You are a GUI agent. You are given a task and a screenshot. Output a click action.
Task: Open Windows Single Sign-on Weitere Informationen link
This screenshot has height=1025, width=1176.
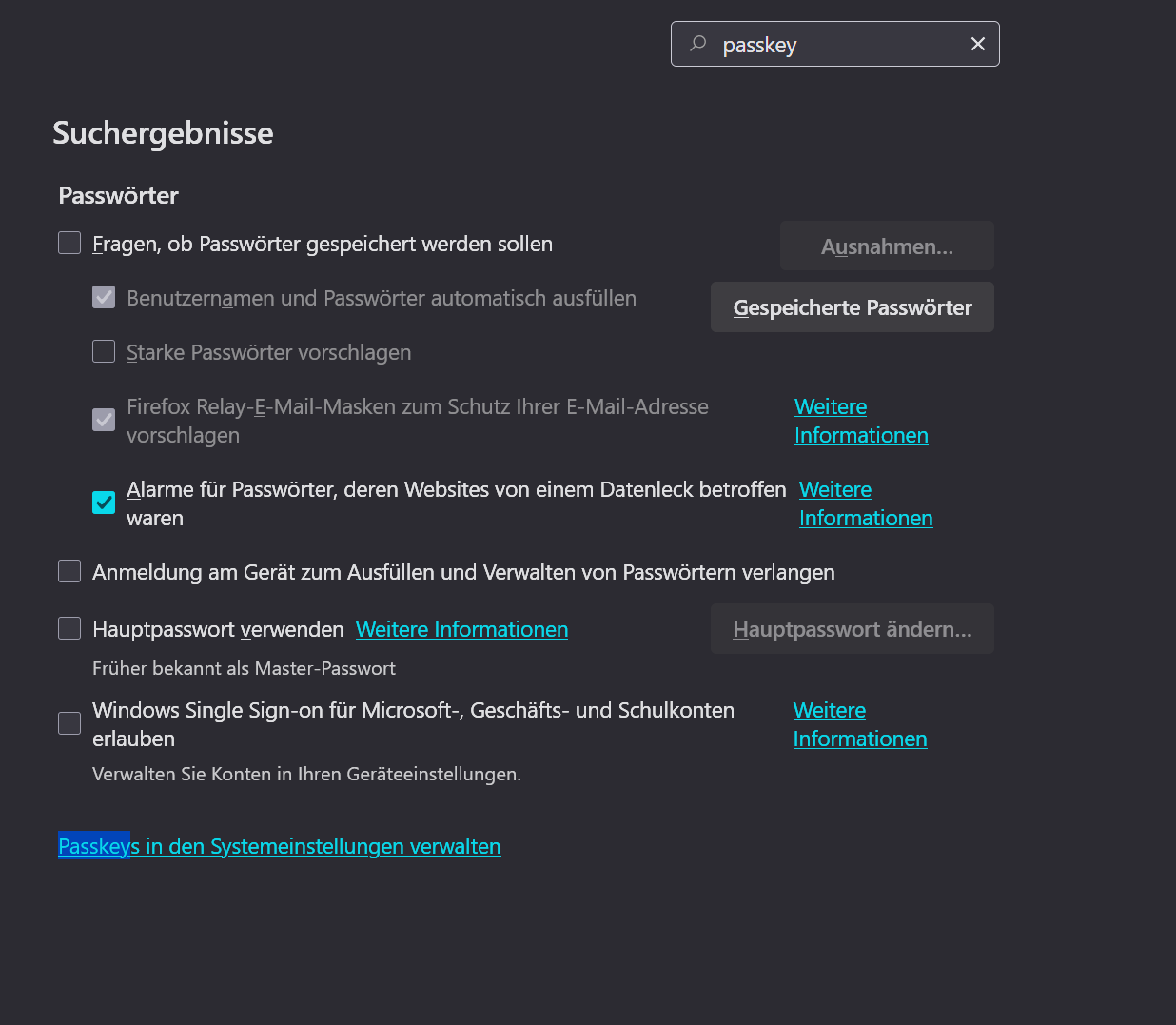click(x=859, y=724)
